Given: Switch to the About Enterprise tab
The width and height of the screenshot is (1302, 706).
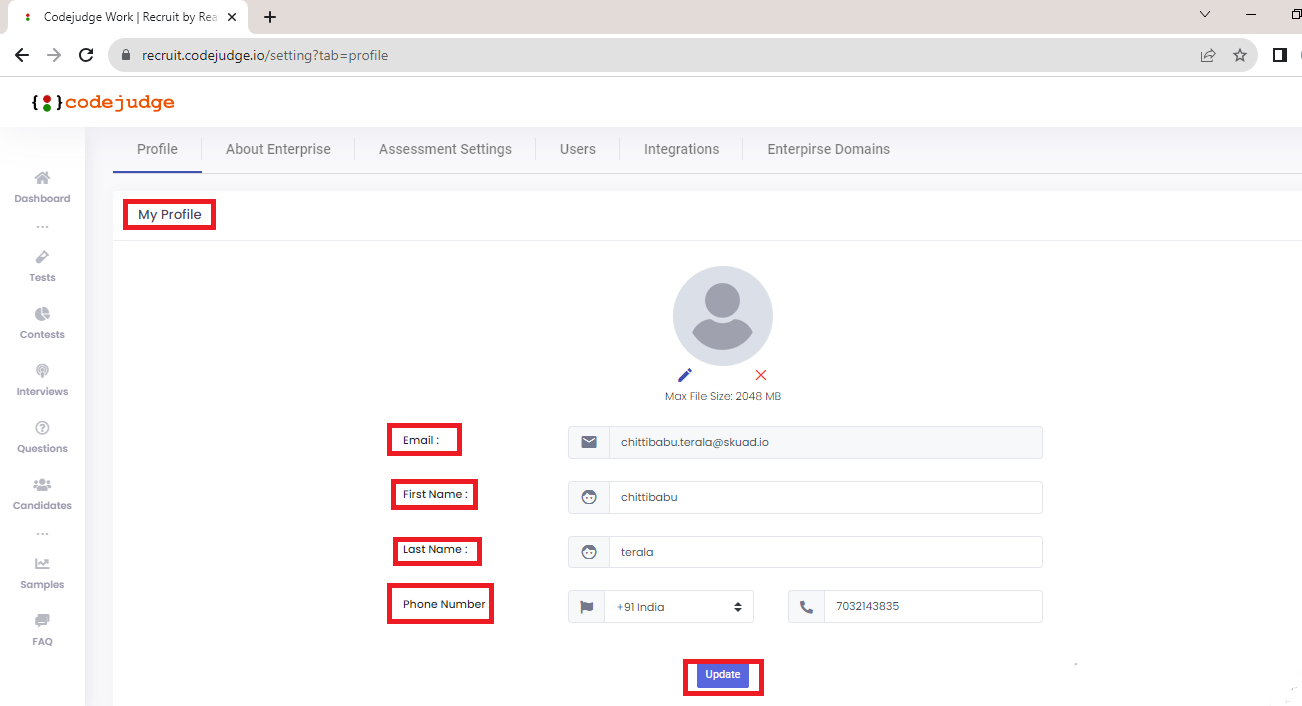Looking at the screenshot, I should pos(278,148).
